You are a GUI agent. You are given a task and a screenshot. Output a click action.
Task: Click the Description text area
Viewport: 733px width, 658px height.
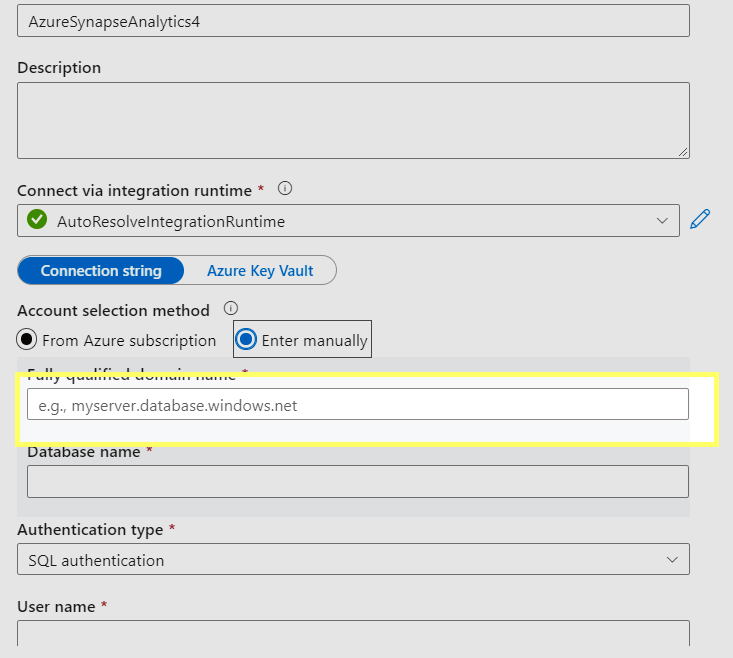click(x=353, y=121)
